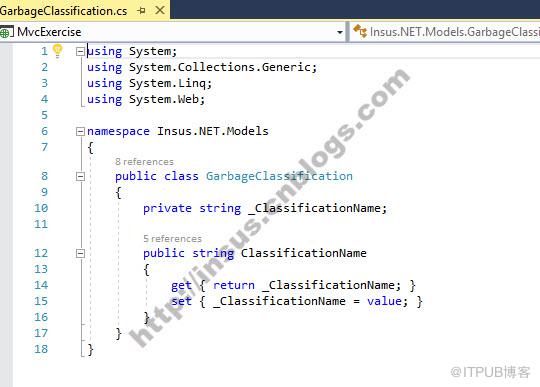The image size is (540, 387).
Task: Open the MvcExercise project dropdown arrow
Action: [340, 32]
